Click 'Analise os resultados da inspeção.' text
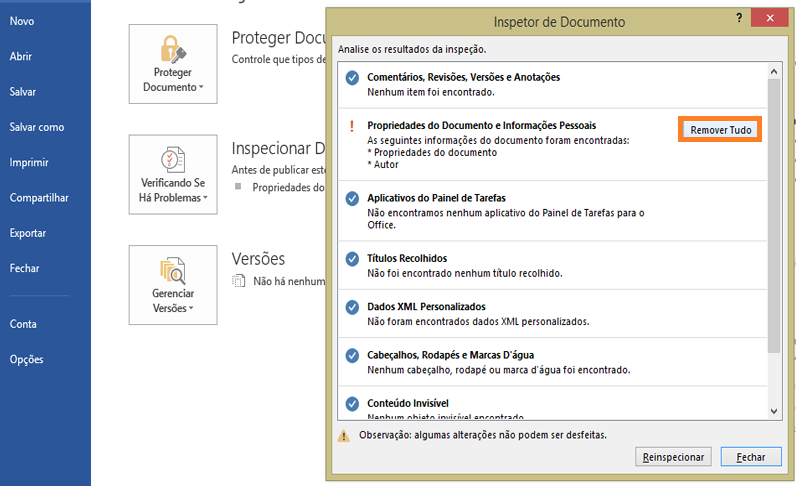 412,49
